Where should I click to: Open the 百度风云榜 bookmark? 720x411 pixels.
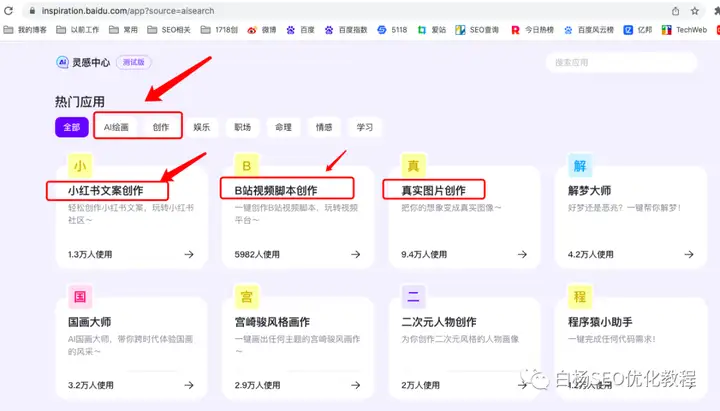(589, 30)
